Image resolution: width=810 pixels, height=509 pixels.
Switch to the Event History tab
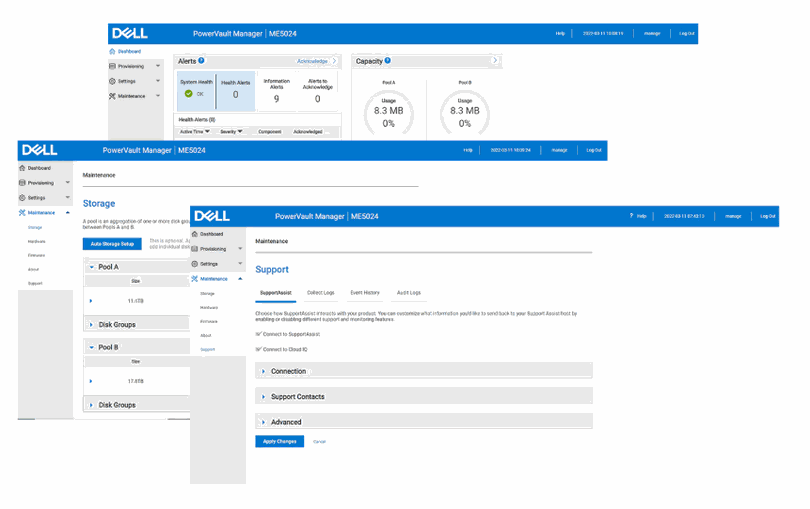pyautogui.click(x=365, y=293)
